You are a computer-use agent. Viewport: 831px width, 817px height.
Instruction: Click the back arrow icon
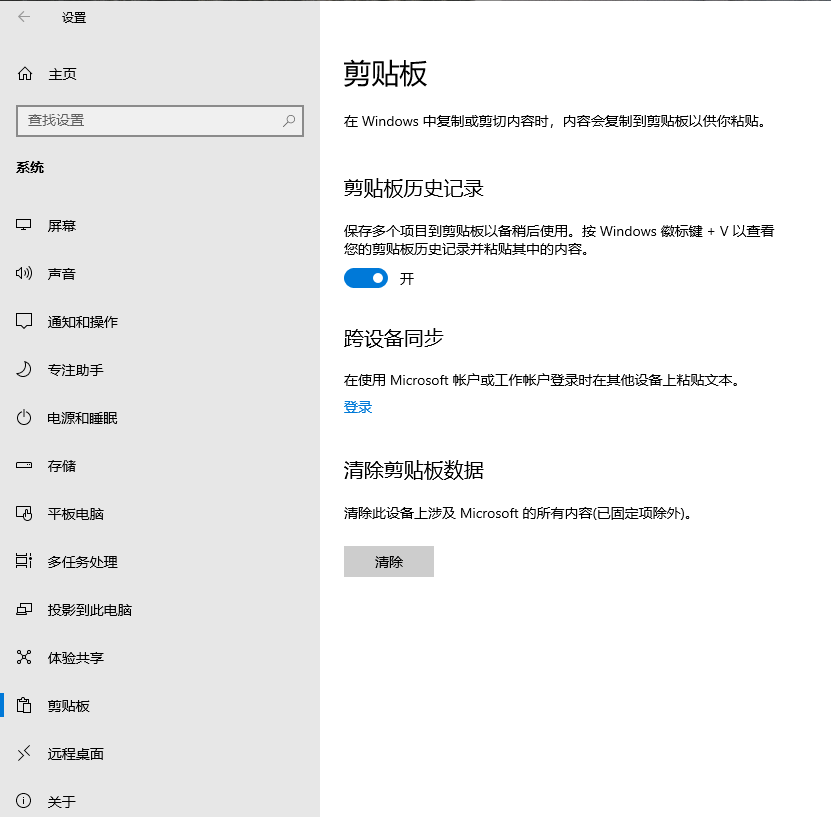[x=24, y=17]
